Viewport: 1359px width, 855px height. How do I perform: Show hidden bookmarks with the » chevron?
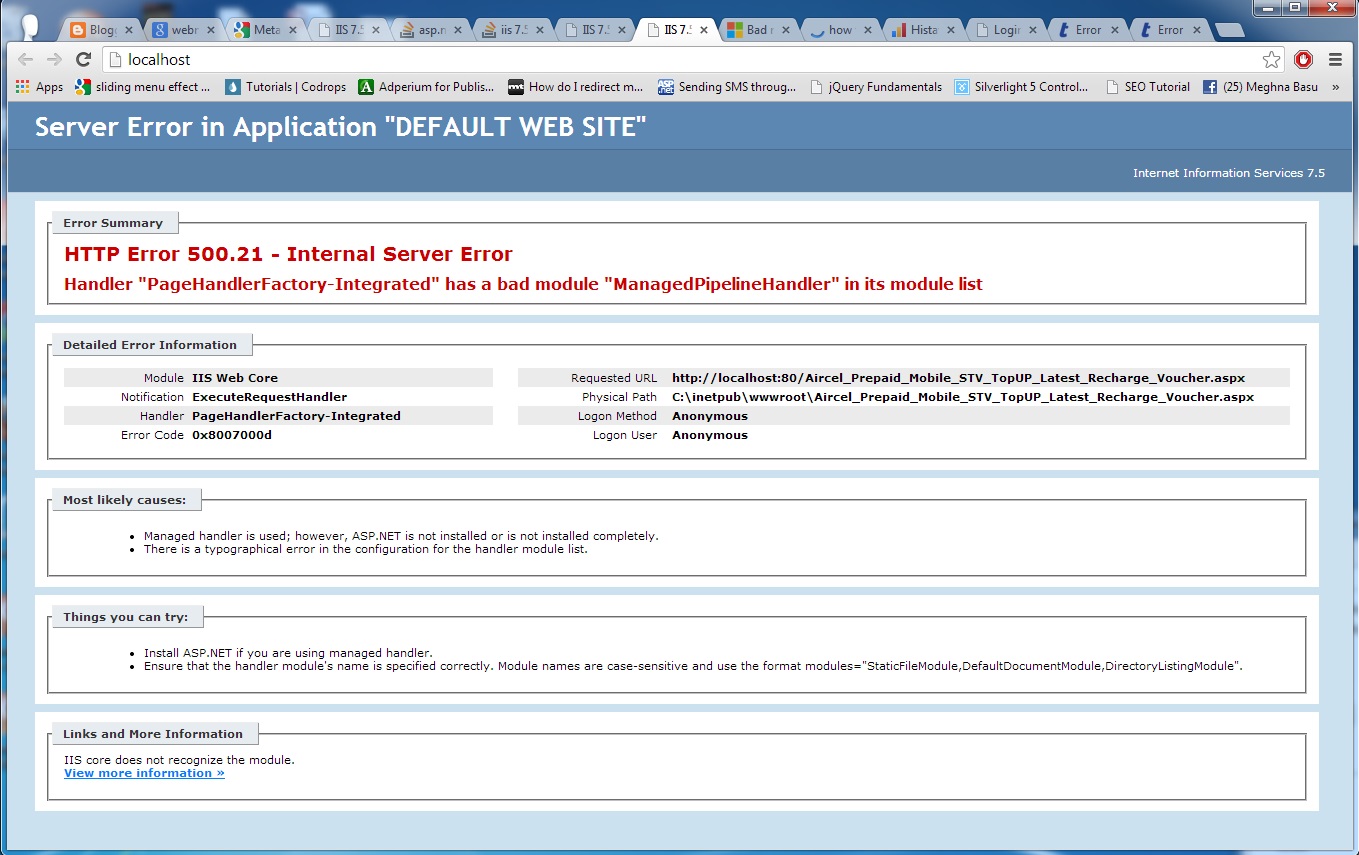pos(1335,87)
